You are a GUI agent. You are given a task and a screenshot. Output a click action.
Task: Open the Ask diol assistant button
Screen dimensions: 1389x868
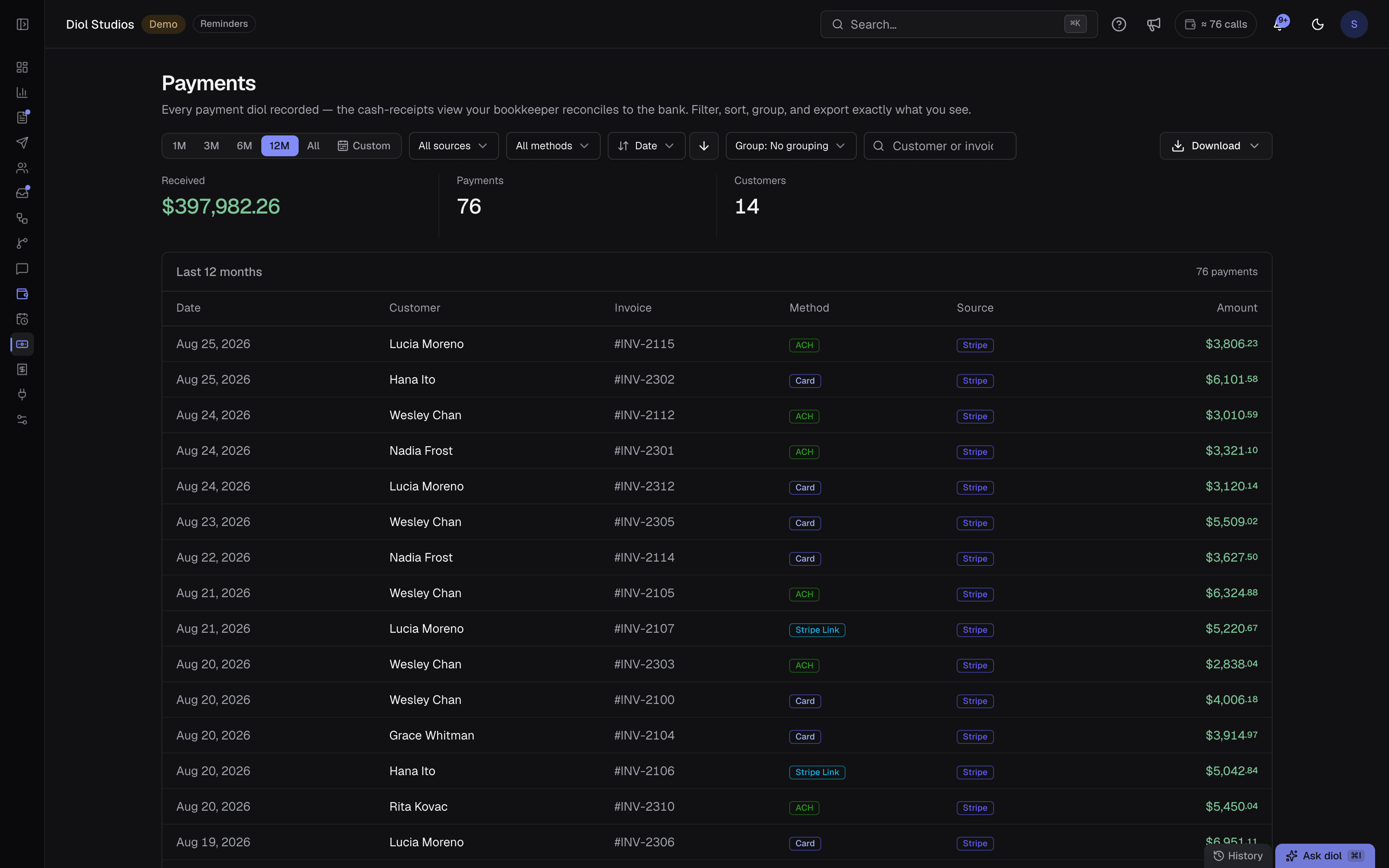click(x=1324, y=855)
